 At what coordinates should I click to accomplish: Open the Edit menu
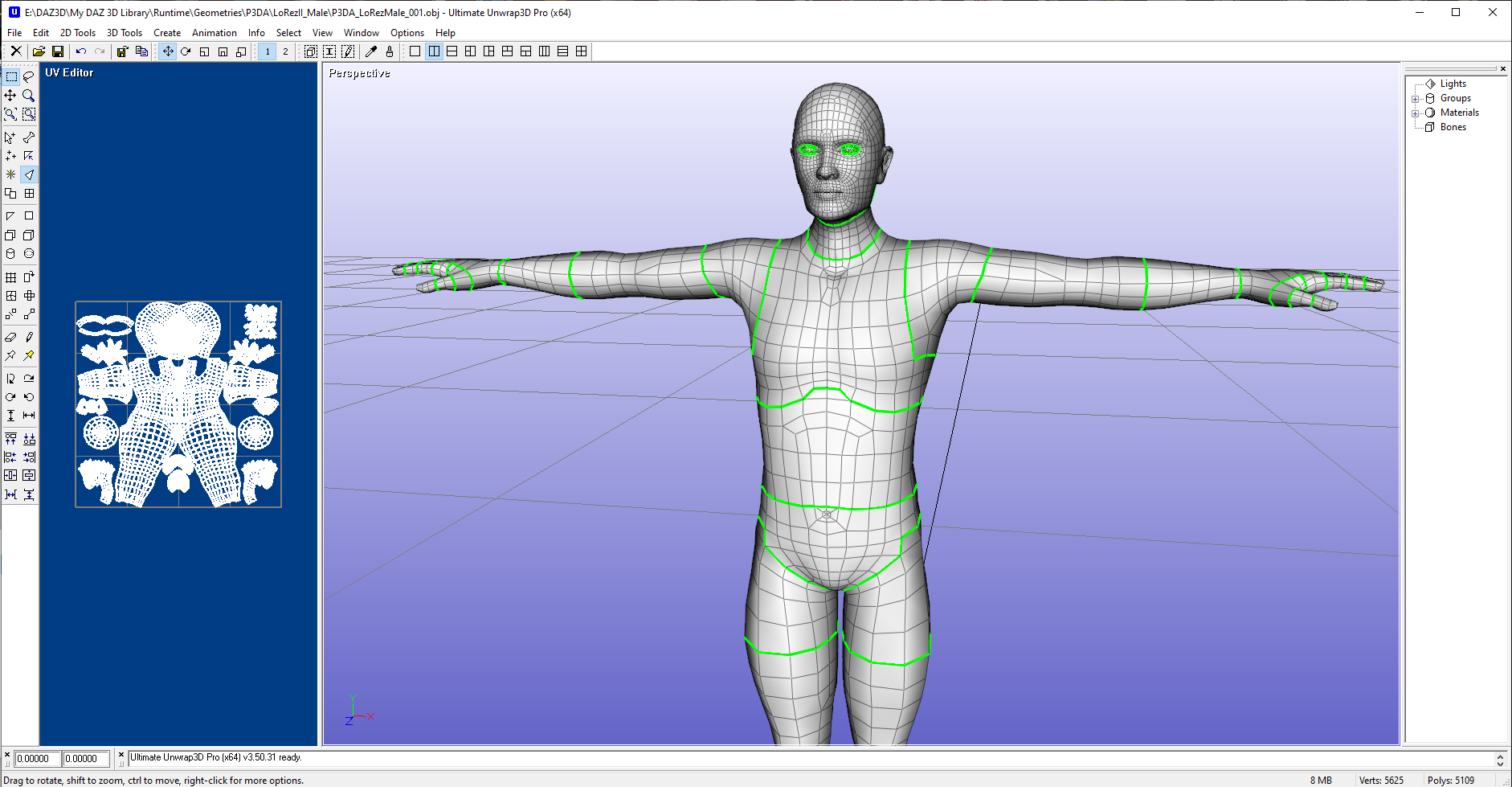pyautogui.click(x=41, y=33)
